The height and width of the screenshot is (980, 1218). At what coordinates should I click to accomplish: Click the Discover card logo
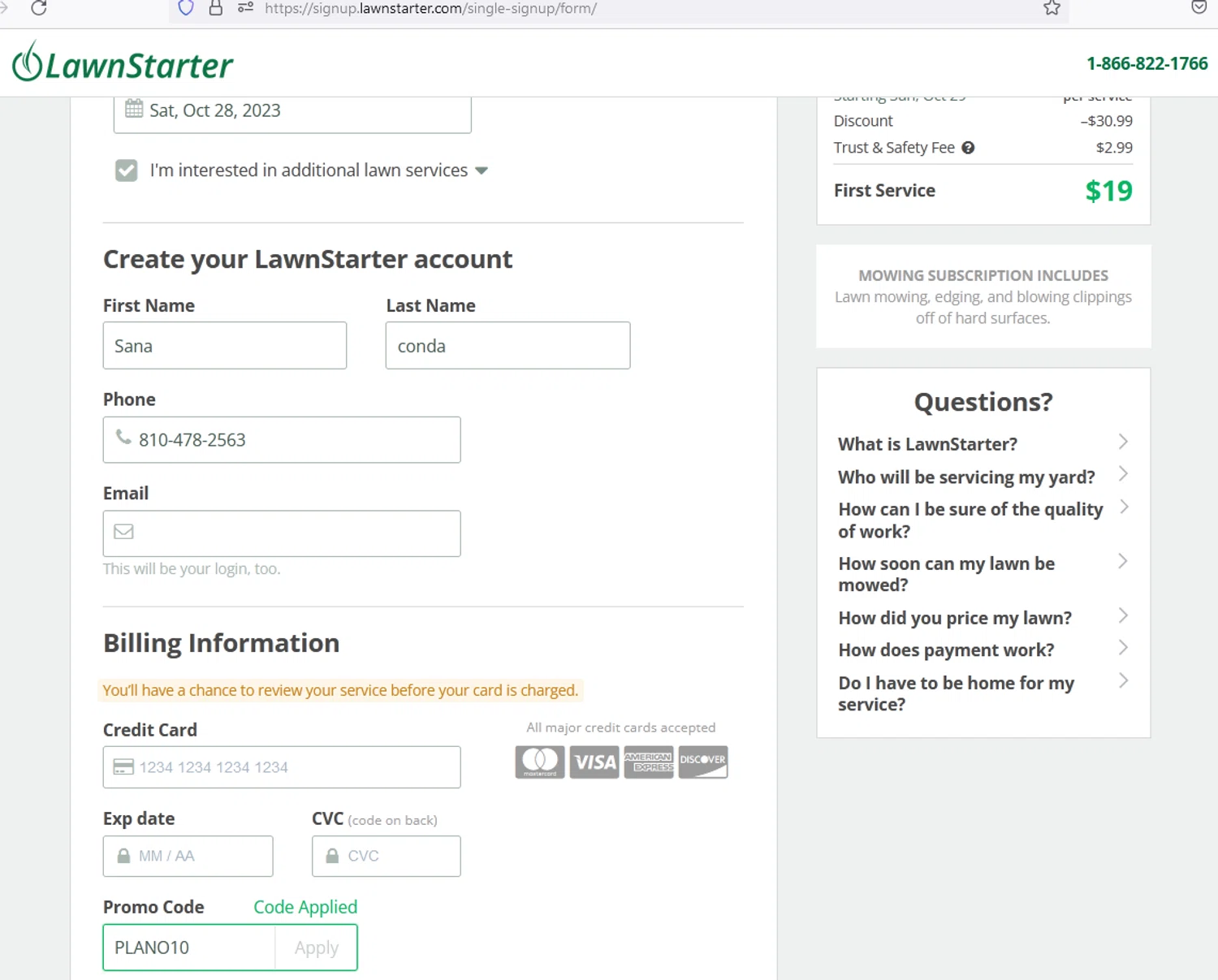coord(703,762)
